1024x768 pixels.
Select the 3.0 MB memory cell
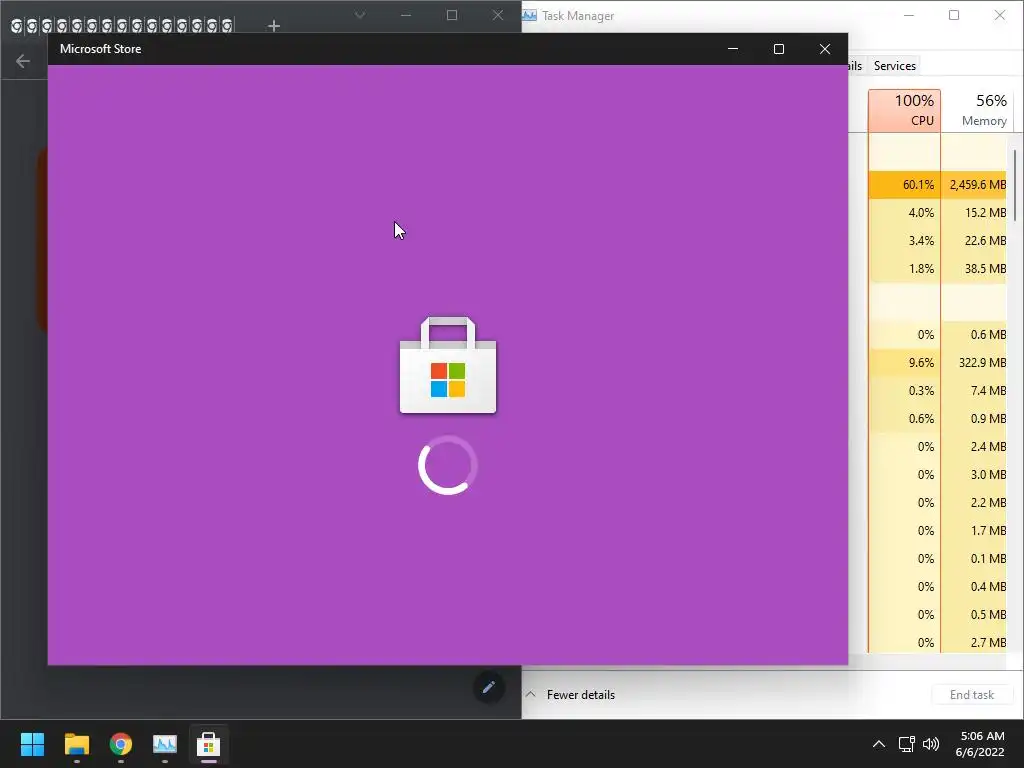click(x=974, y=475)
